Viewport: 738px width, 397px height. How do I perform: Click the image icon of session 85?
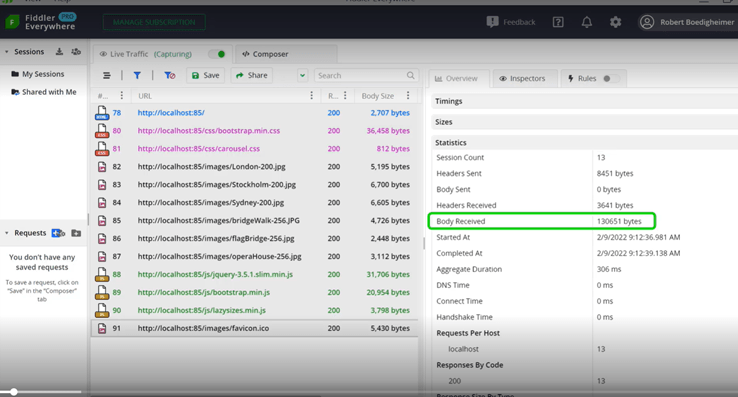[x=102, y=220]
